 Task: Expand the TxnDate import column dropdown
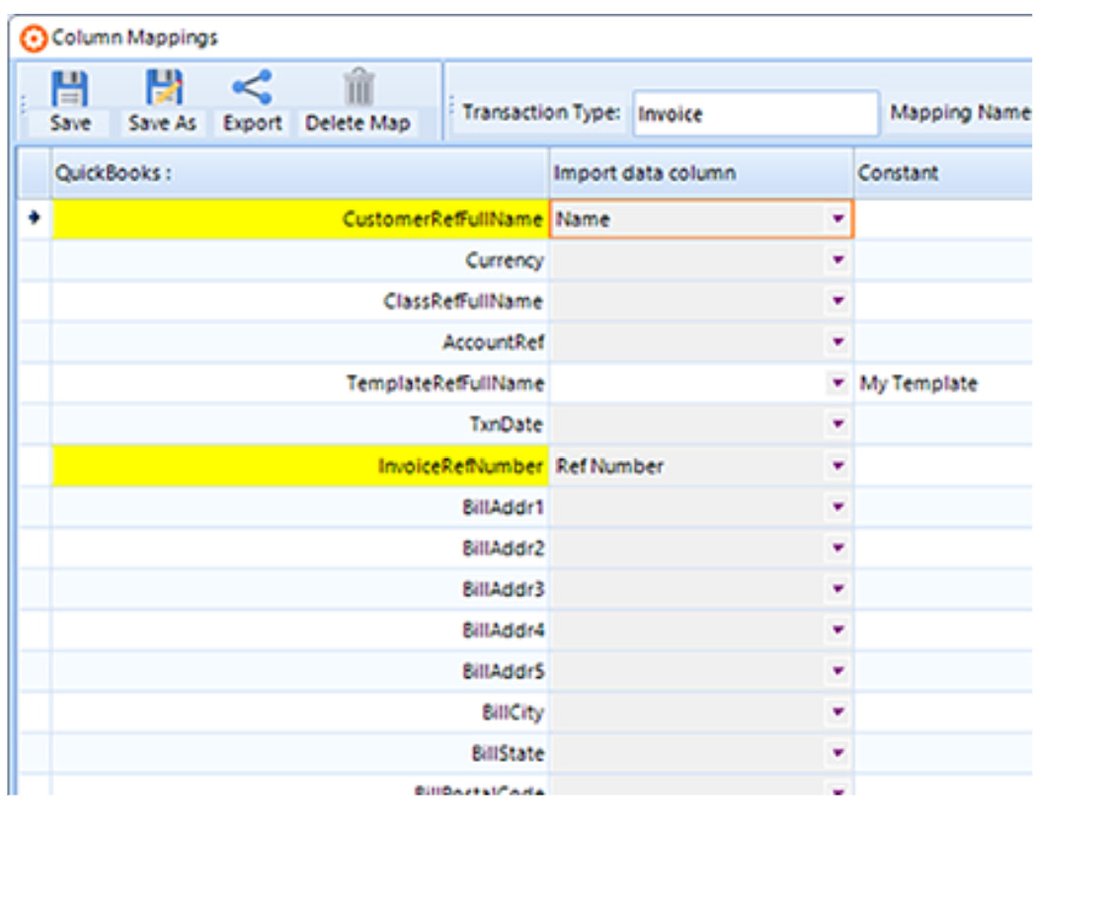point(838,424)
